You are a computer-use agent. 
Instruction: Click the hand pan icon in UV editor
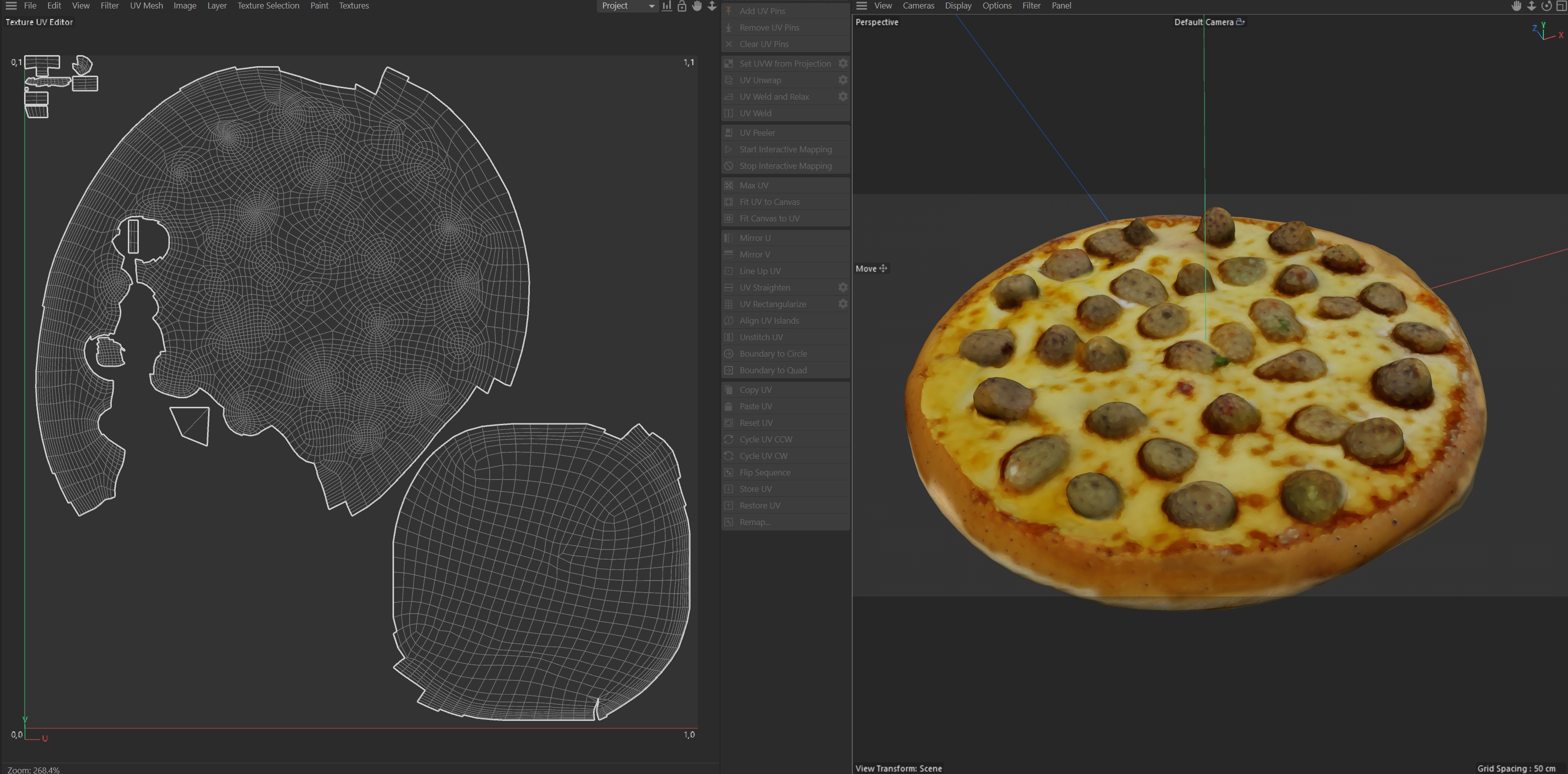696,6
